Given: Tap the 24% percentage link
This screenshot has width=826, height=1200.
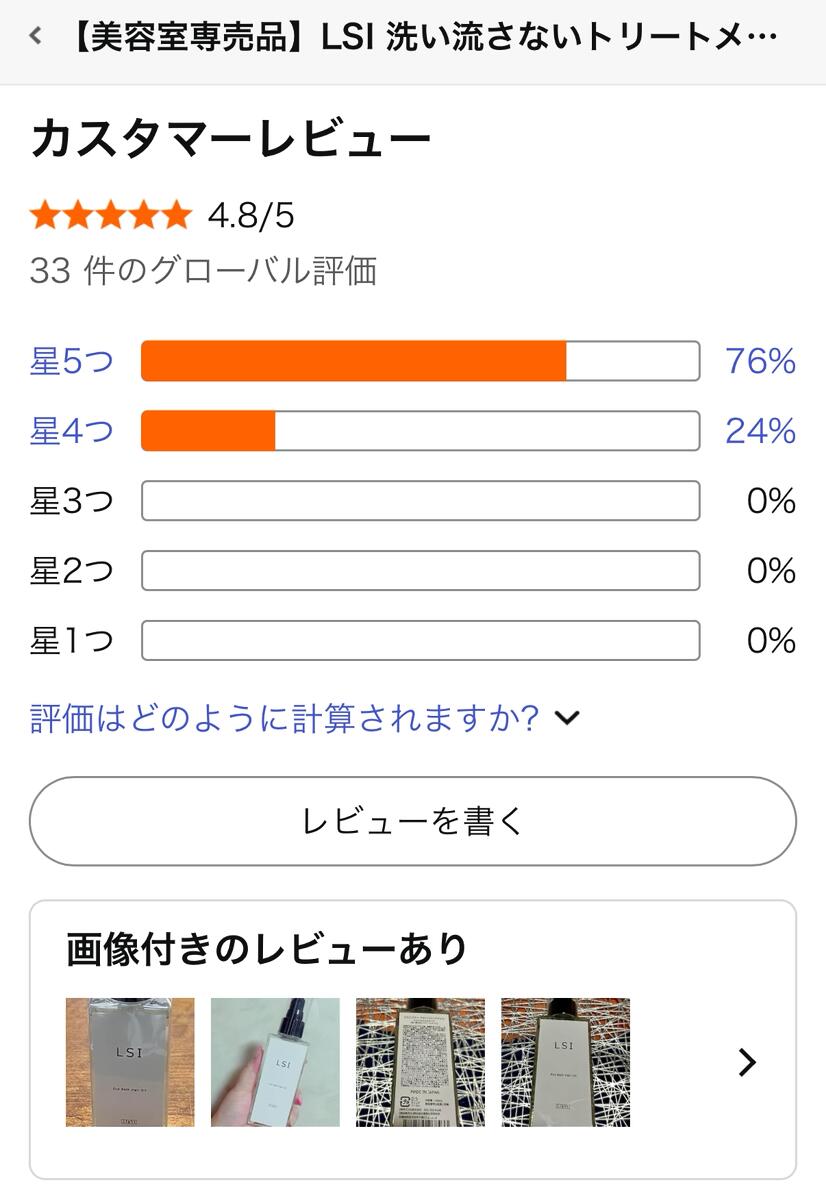Looking at the screenshot, I should pos(760,431).
